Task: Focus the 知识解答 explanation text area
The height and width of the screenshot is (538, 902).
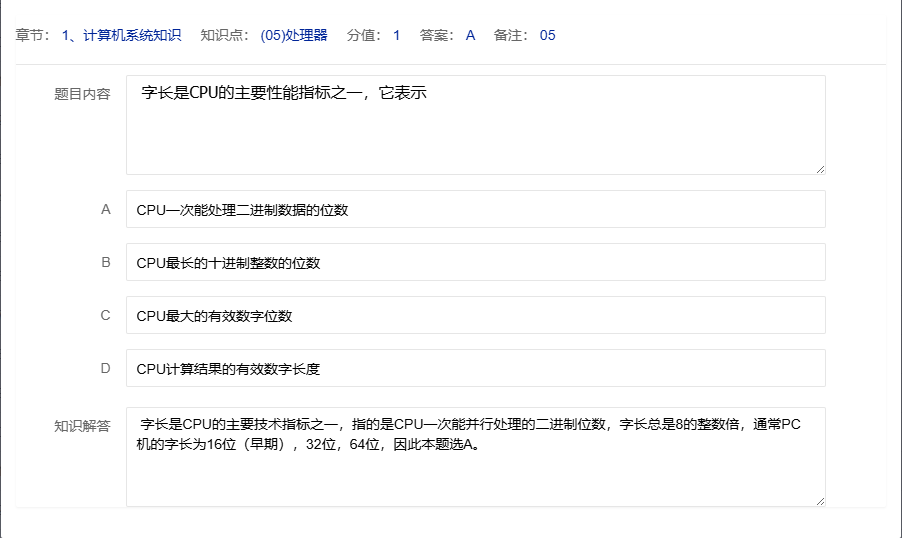Action: [x=475, y=457]
